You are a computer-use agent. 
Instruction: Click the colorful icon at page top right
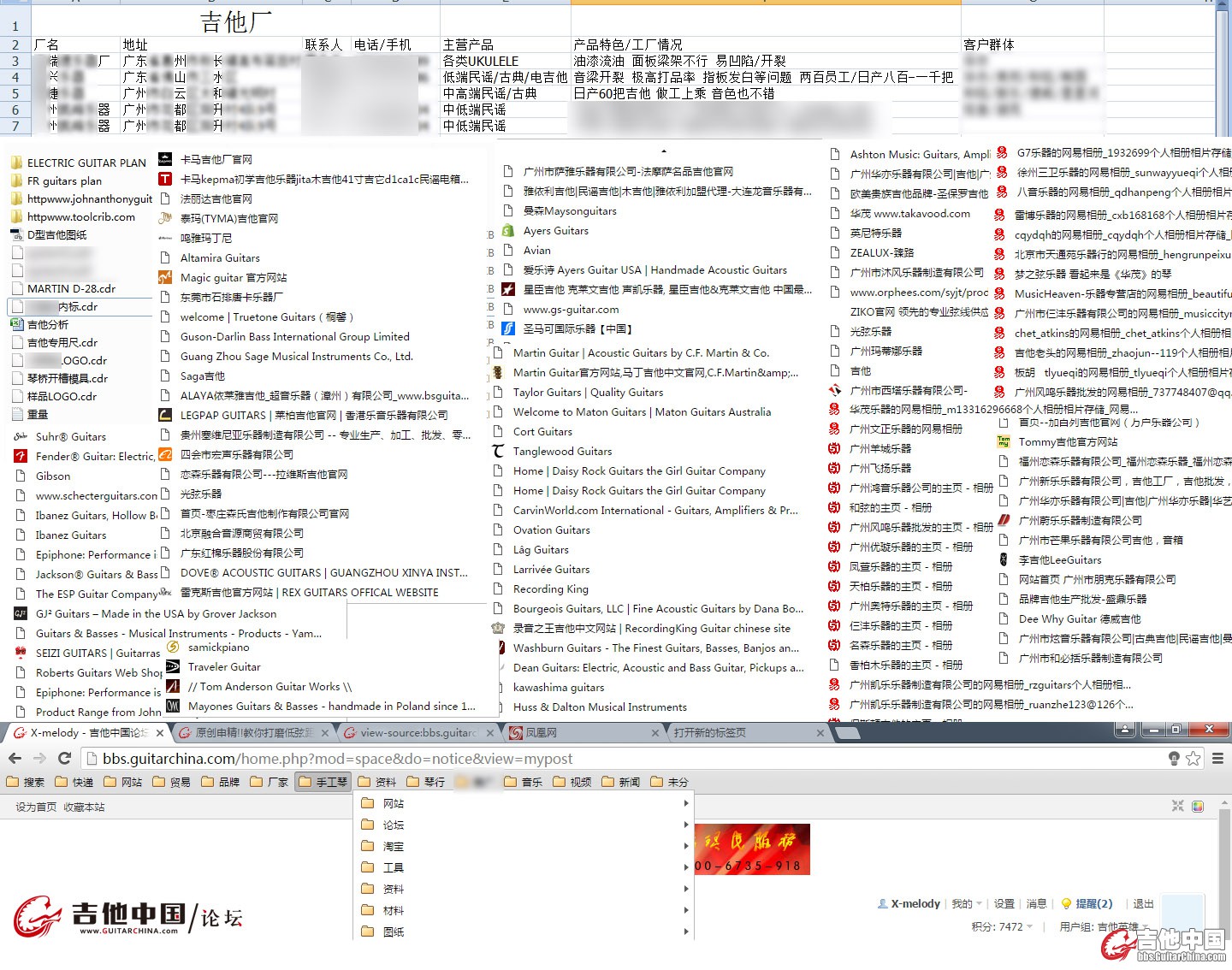click(1198, 806)
